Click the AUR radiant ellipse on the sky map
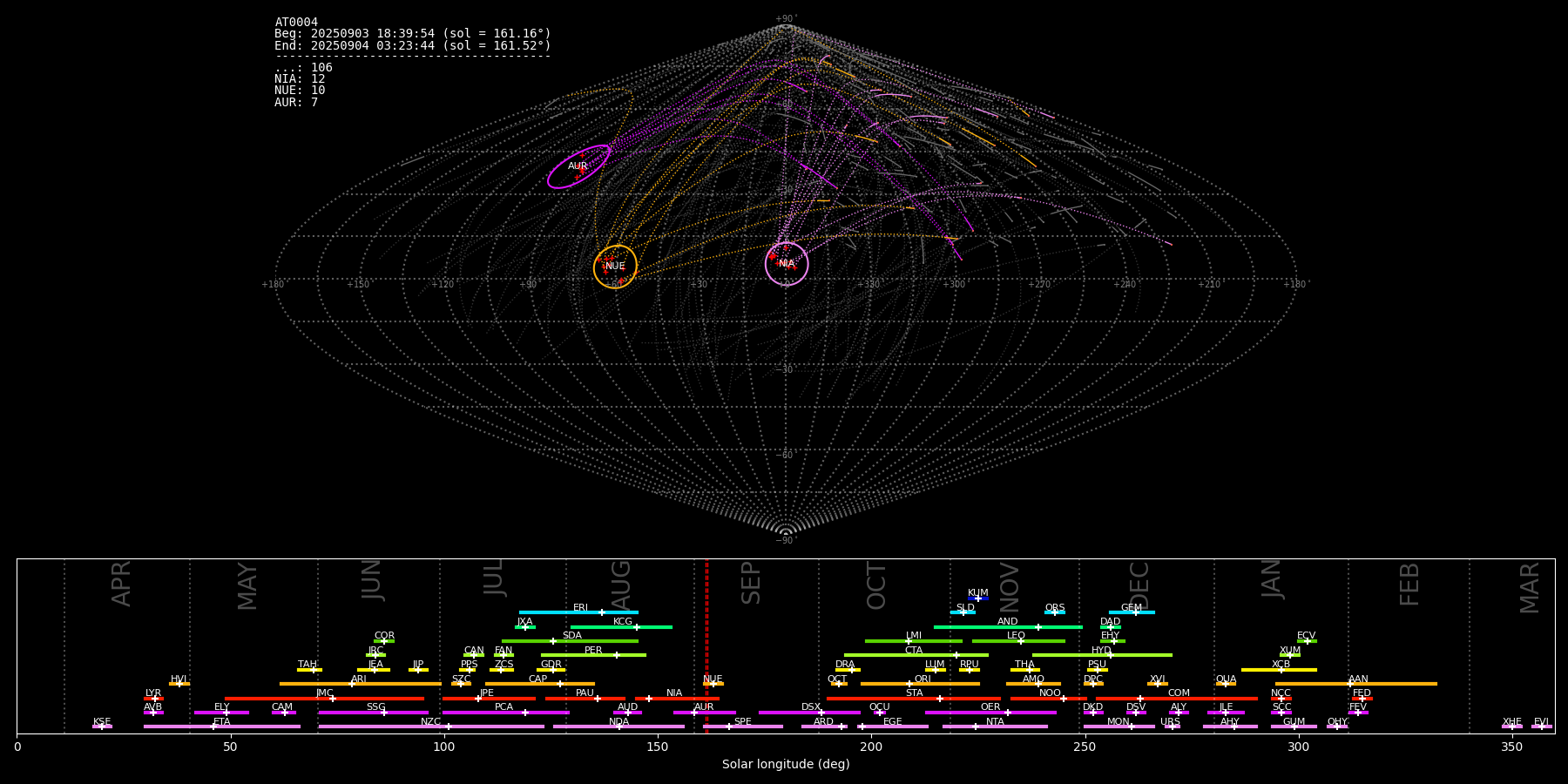Image resolution: width=1568 pixels, height=784 pixels. pyautogui.click(x=578, y=166)
